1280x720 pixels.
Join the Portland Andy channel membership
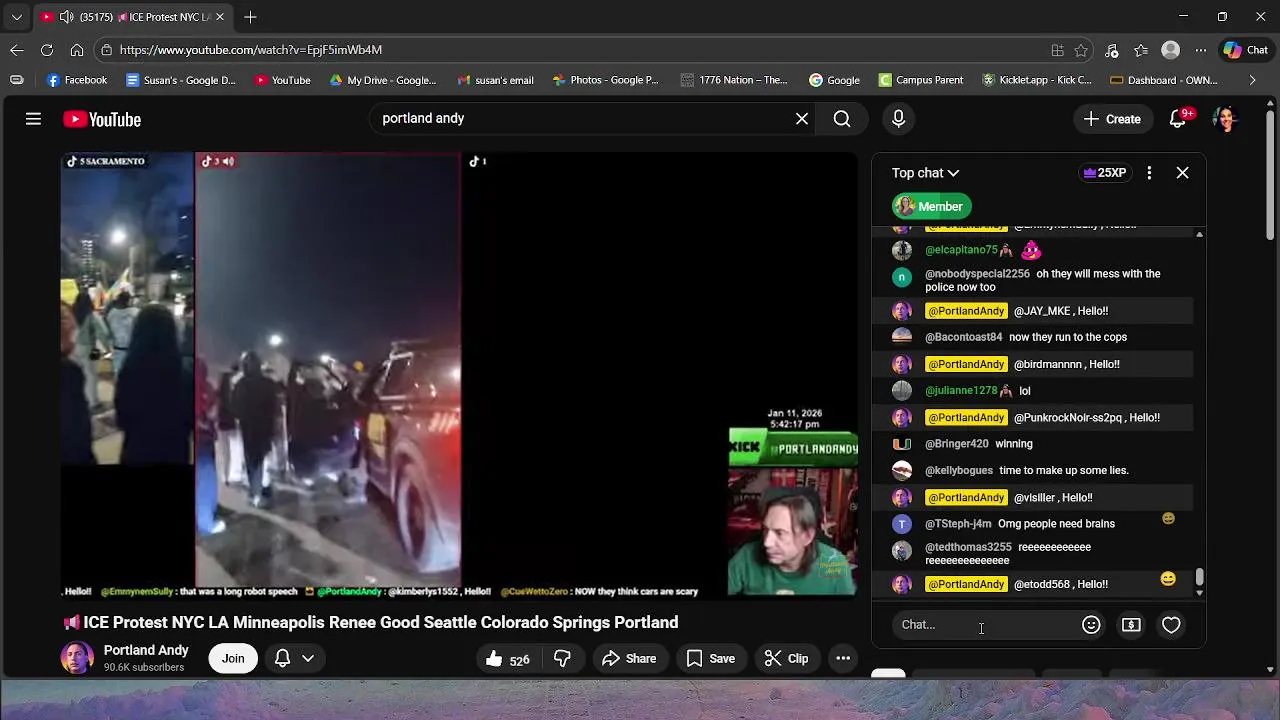point(233,659)
